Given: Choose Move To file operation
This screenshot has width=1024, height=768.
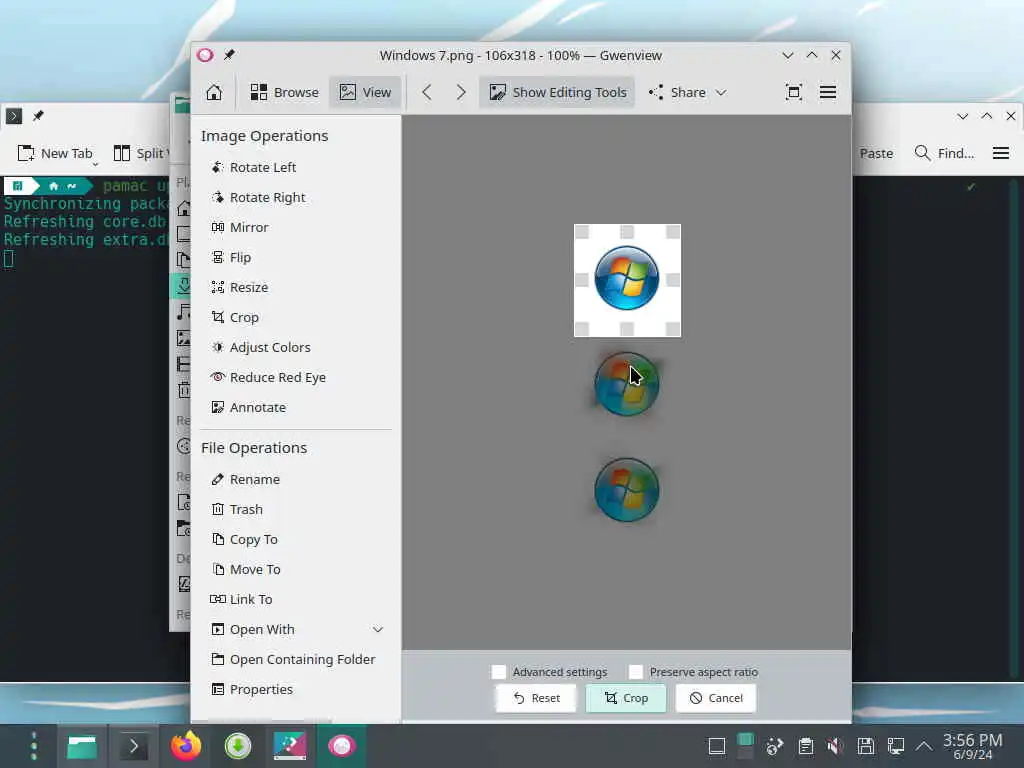Looking at the screenshot, I should pos(246,569).
